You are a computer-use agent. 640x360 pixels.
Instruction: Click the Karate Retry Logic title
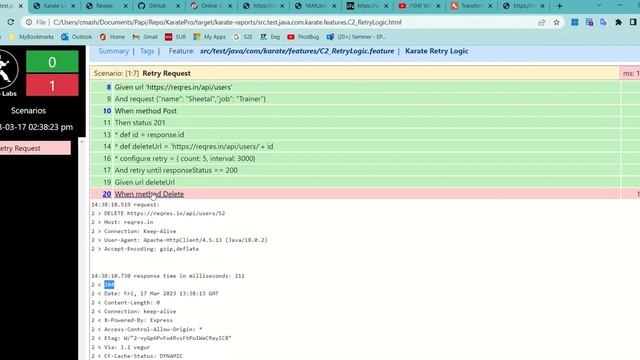click(436, 51)
